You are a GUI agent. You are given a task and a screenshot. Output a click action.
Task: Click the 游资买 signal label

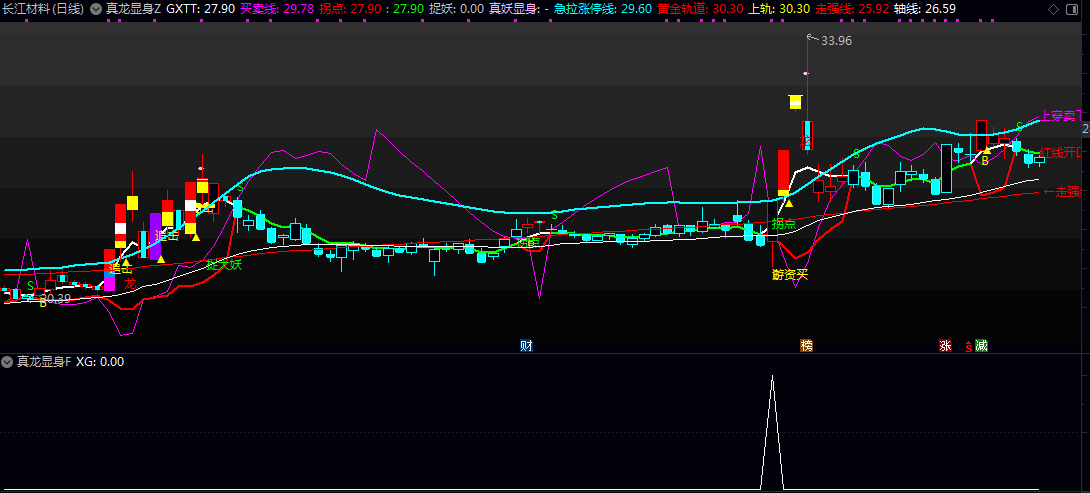tap(790, 275)
